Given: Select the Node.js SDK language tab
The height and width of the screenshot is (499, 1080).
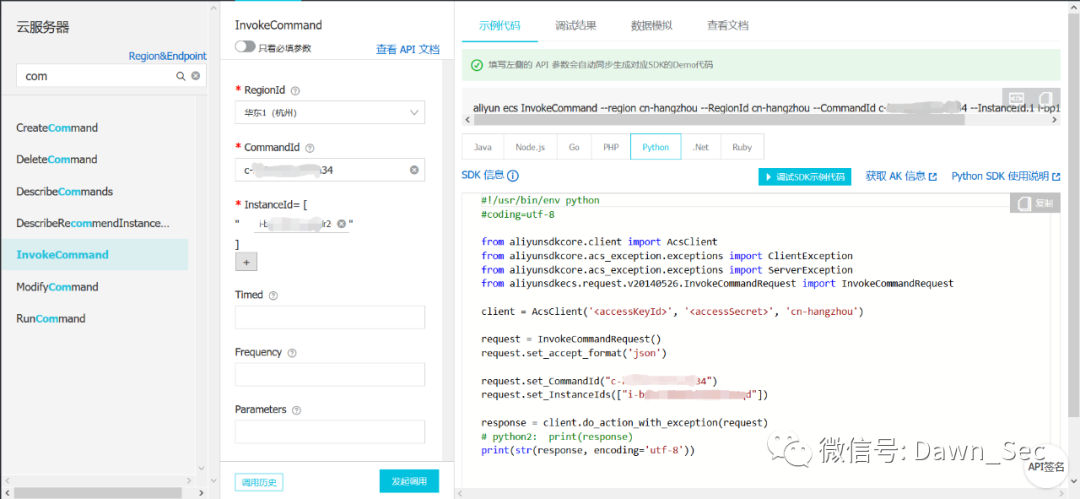Looking at the screenshot, I should (530, 147).
